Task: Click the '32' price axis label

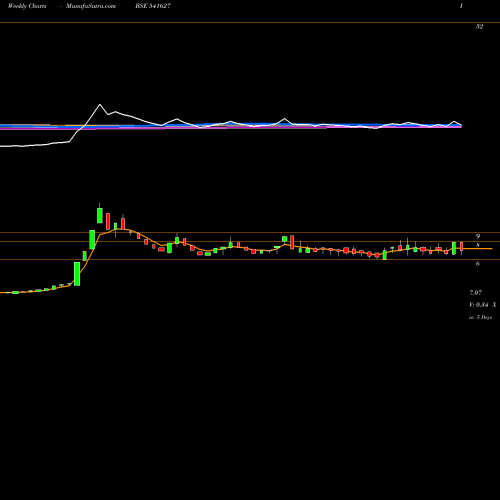Action: click(479, 27)
